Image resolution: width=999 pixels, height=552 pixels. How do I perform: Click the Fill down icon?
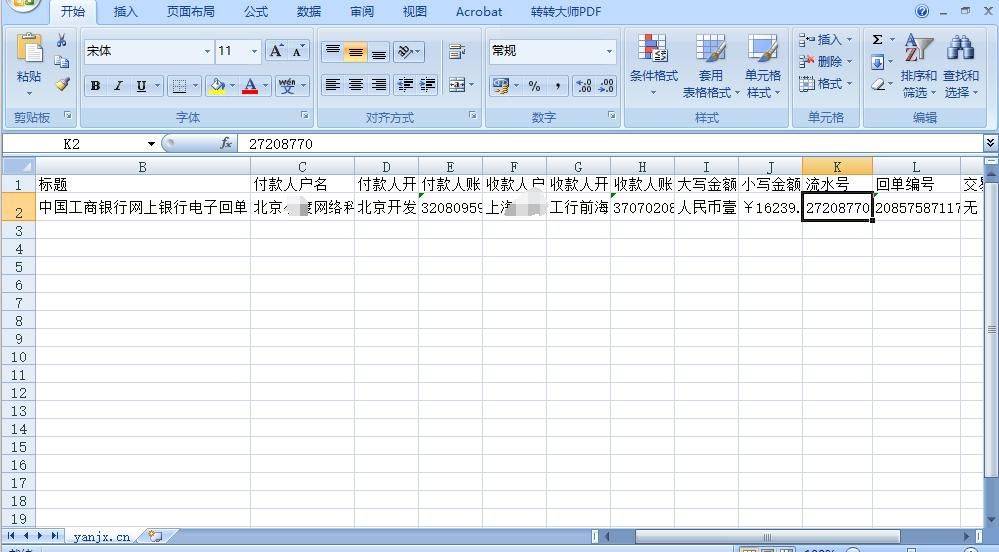point(877,62)
